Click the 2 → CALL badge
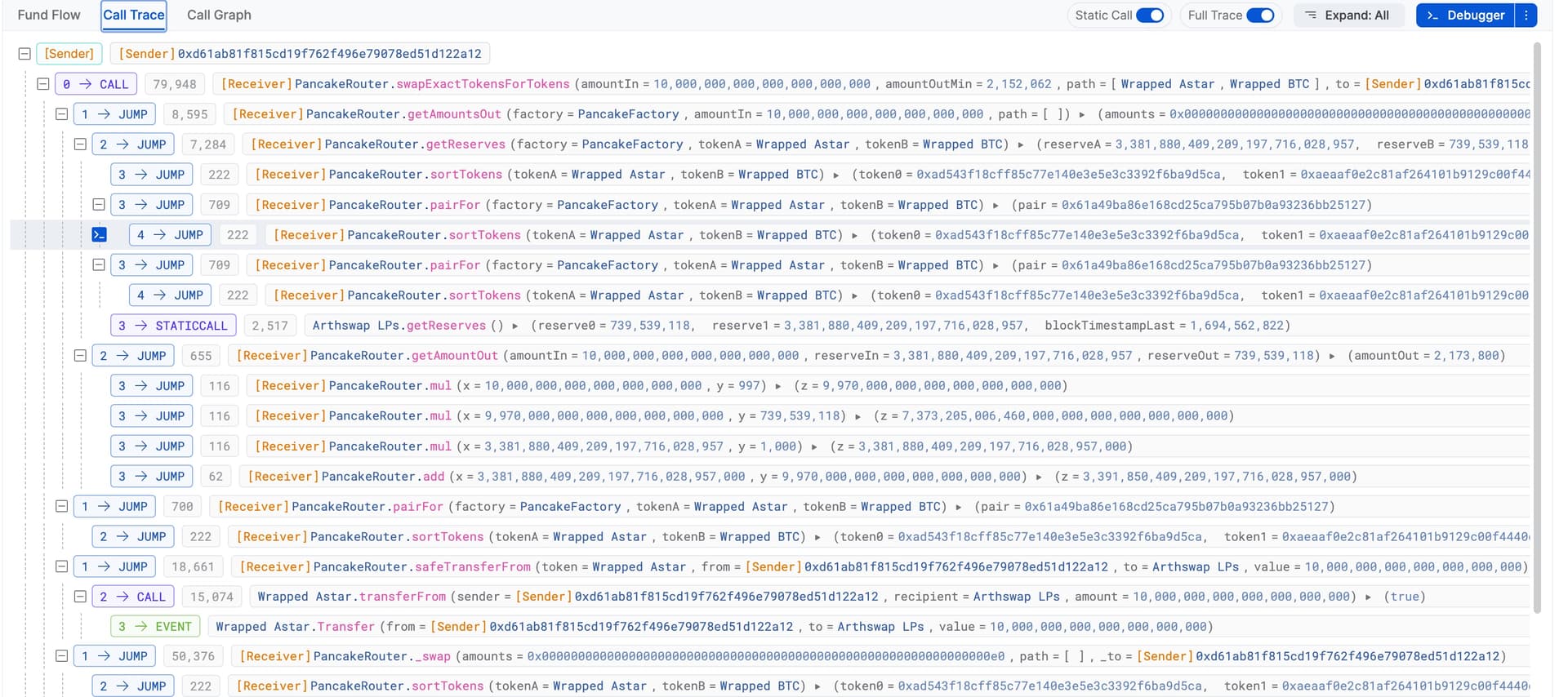 (133, 597)
